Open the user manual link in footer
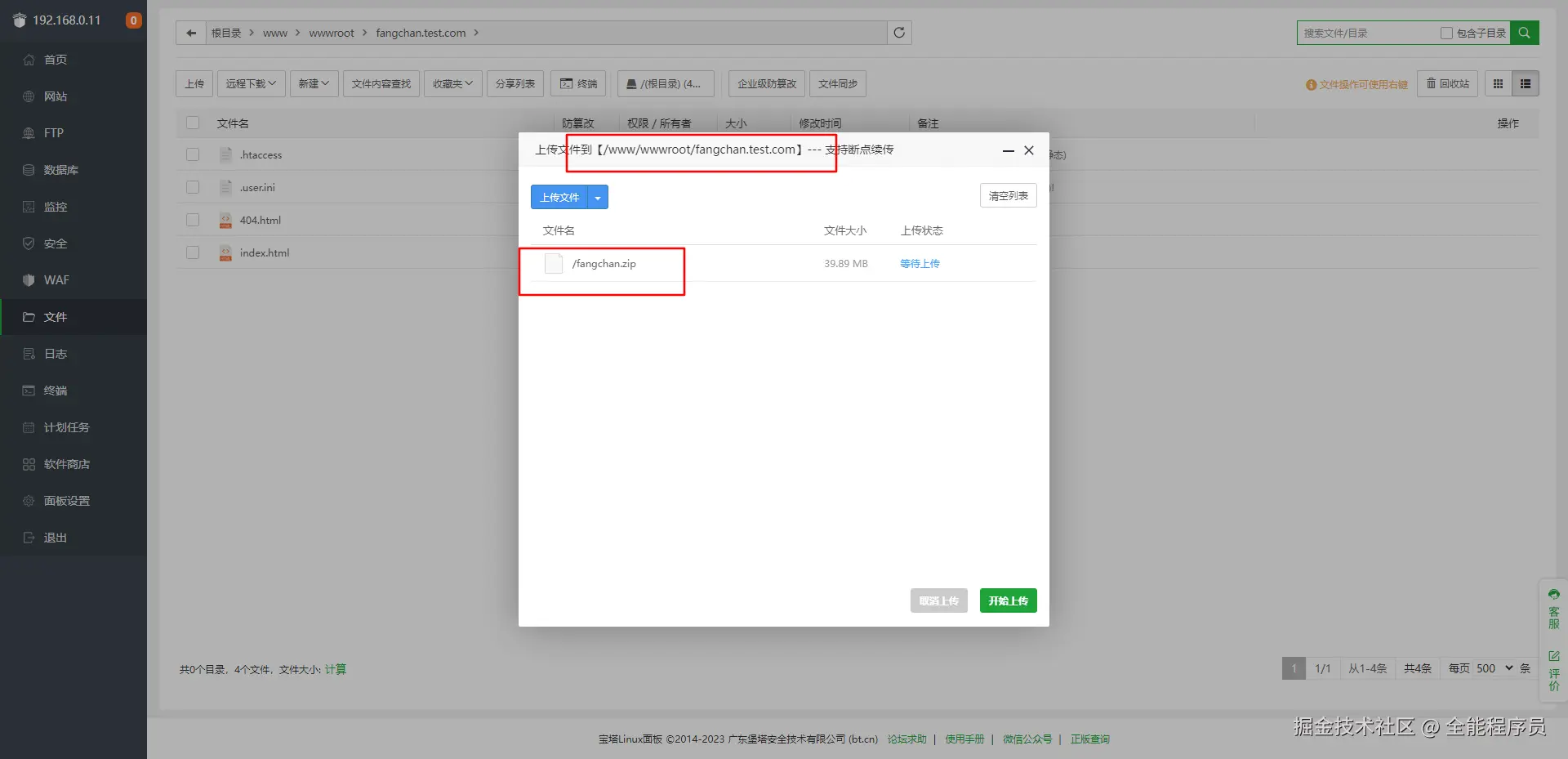The height and width of the screenshot is (759, 1568). click(964, 739)
